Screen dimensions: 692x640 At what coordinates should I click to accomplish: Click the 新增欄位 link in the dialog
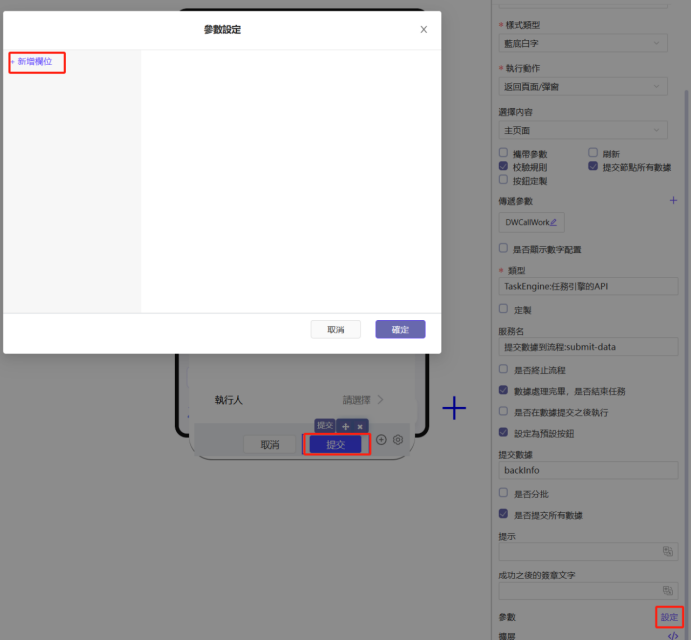pyautogui.click(x=38, y=62)
